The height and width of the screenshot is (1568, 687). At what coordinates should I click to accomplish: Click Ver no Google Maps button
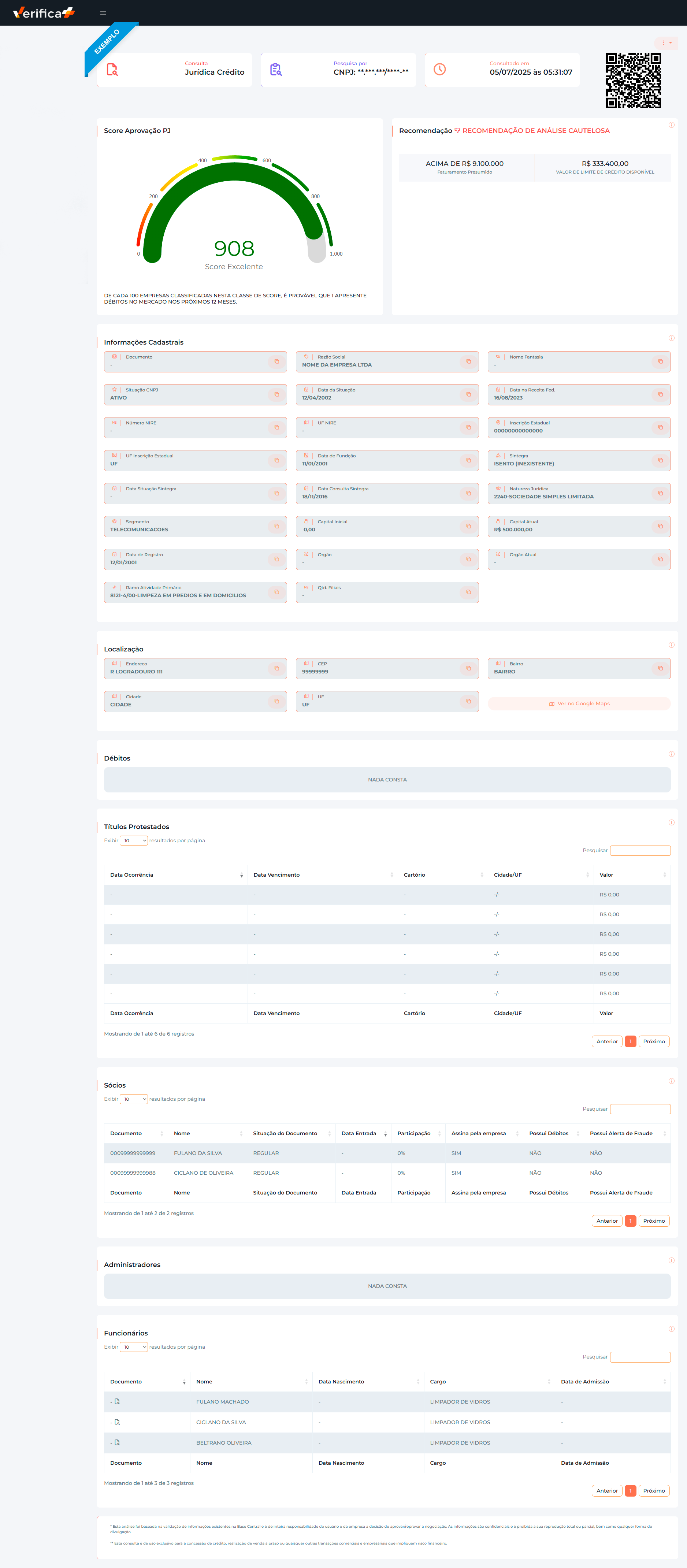click(x=579, y=704)
